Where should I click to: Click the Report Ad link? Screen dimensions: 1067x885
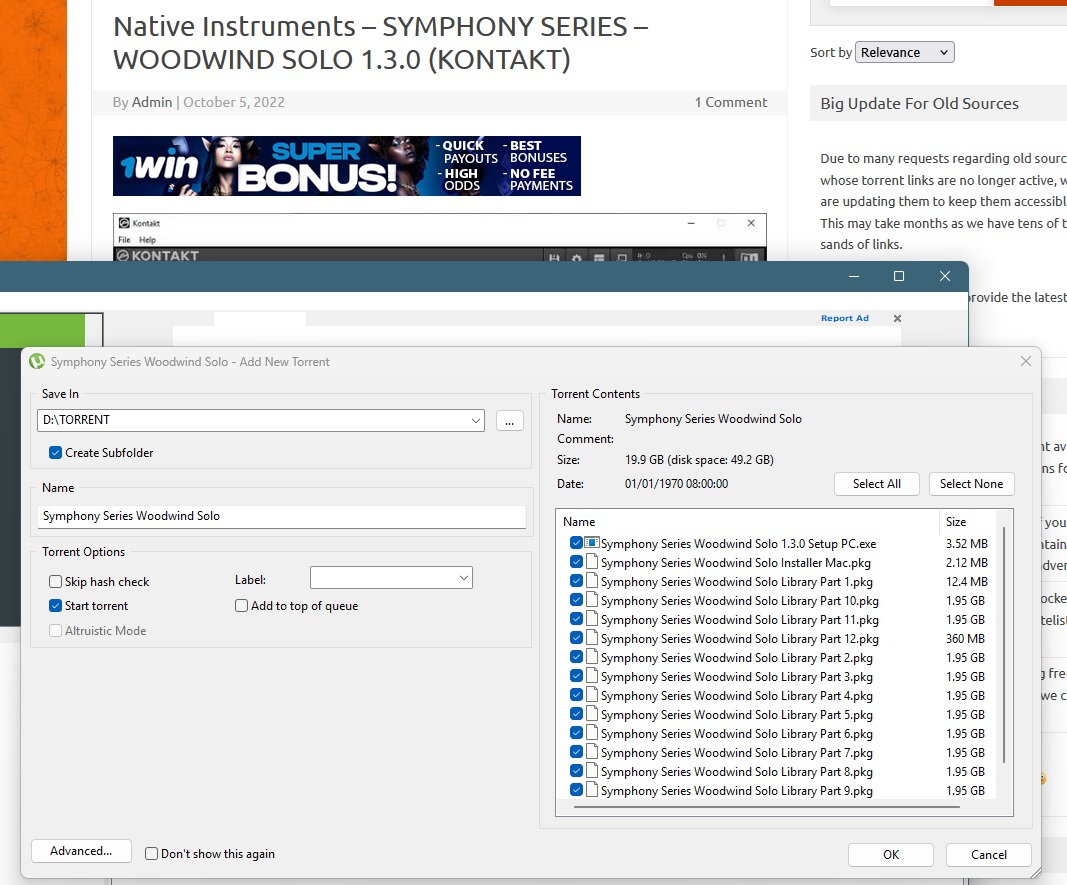[x=844, y=318]
